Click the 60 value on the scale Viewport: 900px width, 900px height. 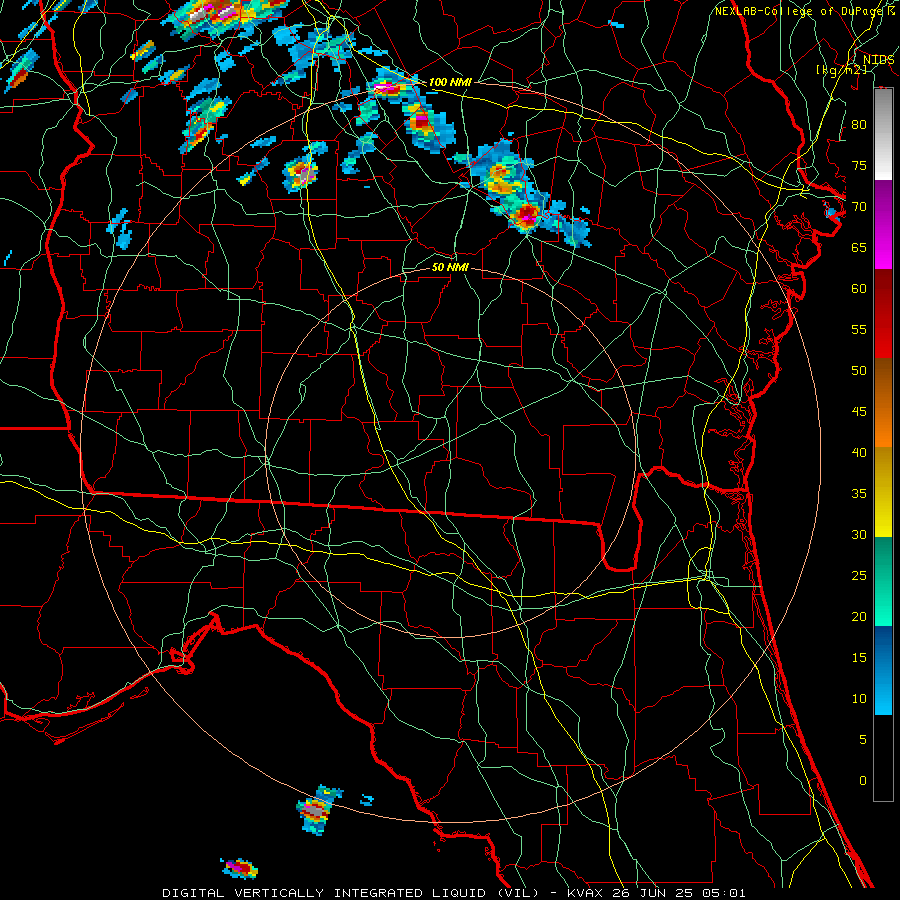point(859,289)
